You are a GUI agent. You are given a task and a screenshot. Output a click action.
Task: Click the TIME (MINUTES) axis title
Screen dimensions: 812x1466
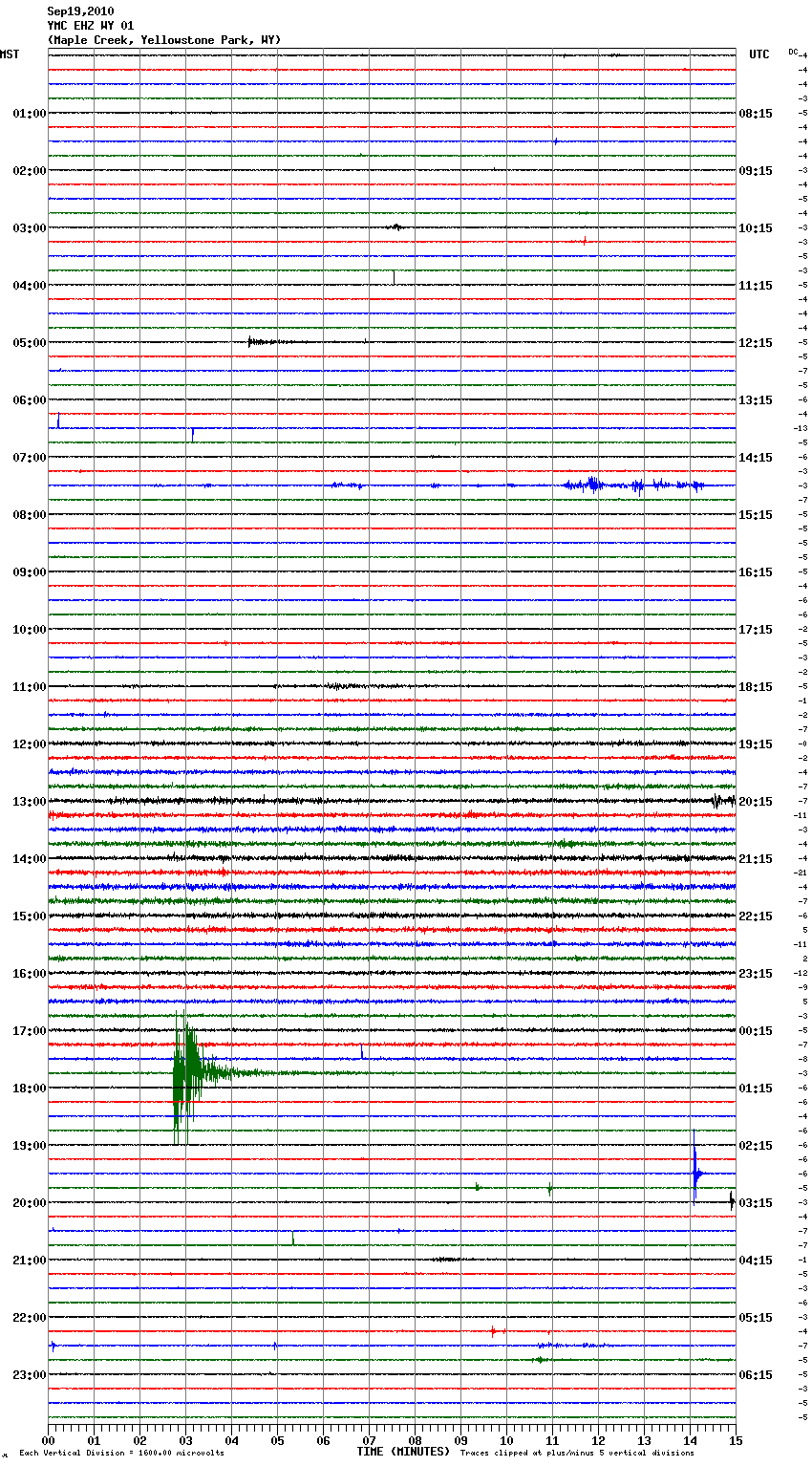[403, 1452]
